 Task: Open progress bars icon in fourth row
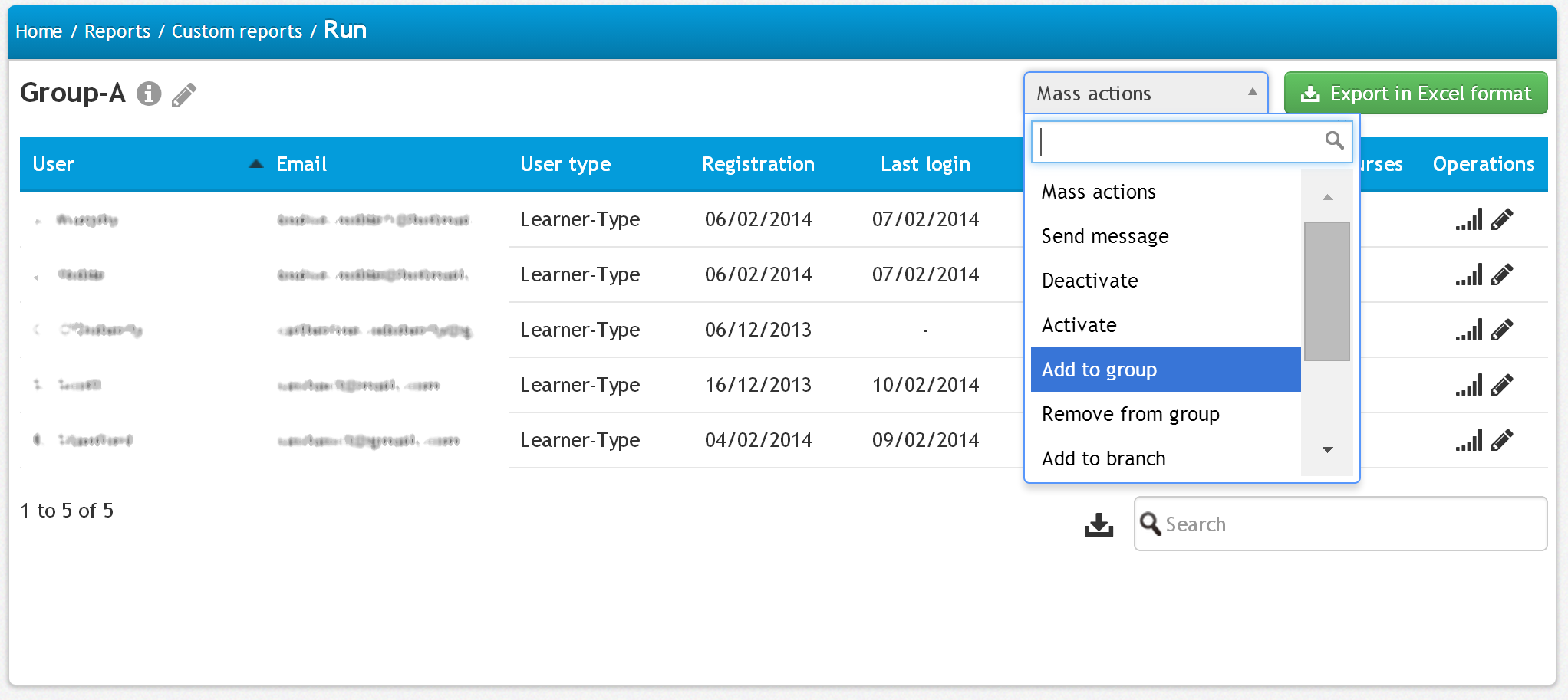[x=1468, y=386]
